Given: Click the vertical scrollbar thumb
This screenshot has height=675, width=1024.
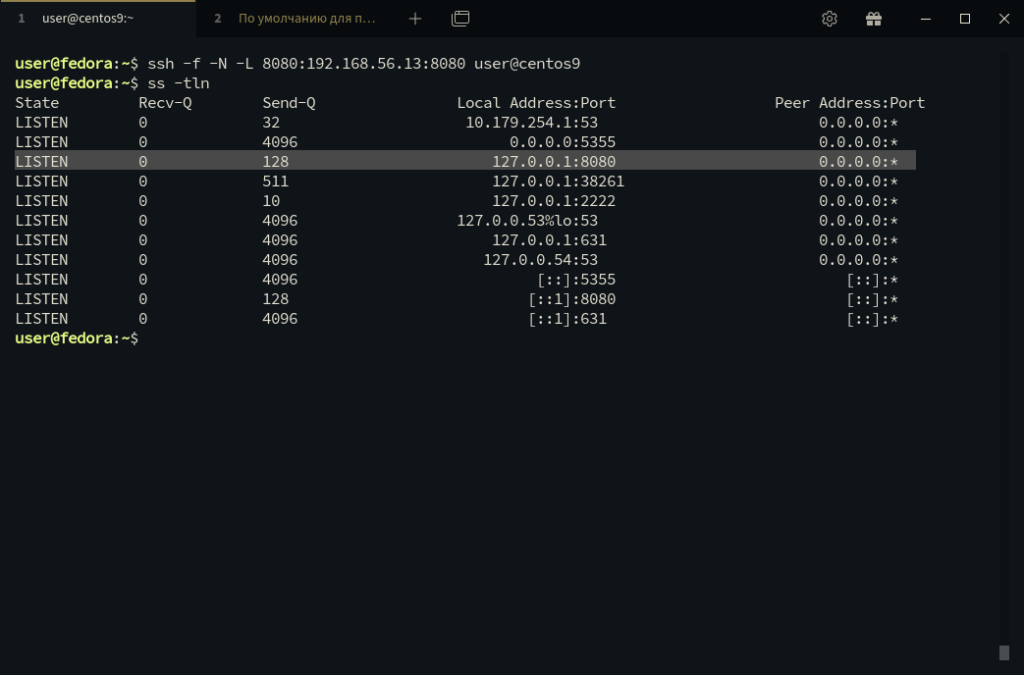Looking at the screenshot, I should click(1004, 653).
